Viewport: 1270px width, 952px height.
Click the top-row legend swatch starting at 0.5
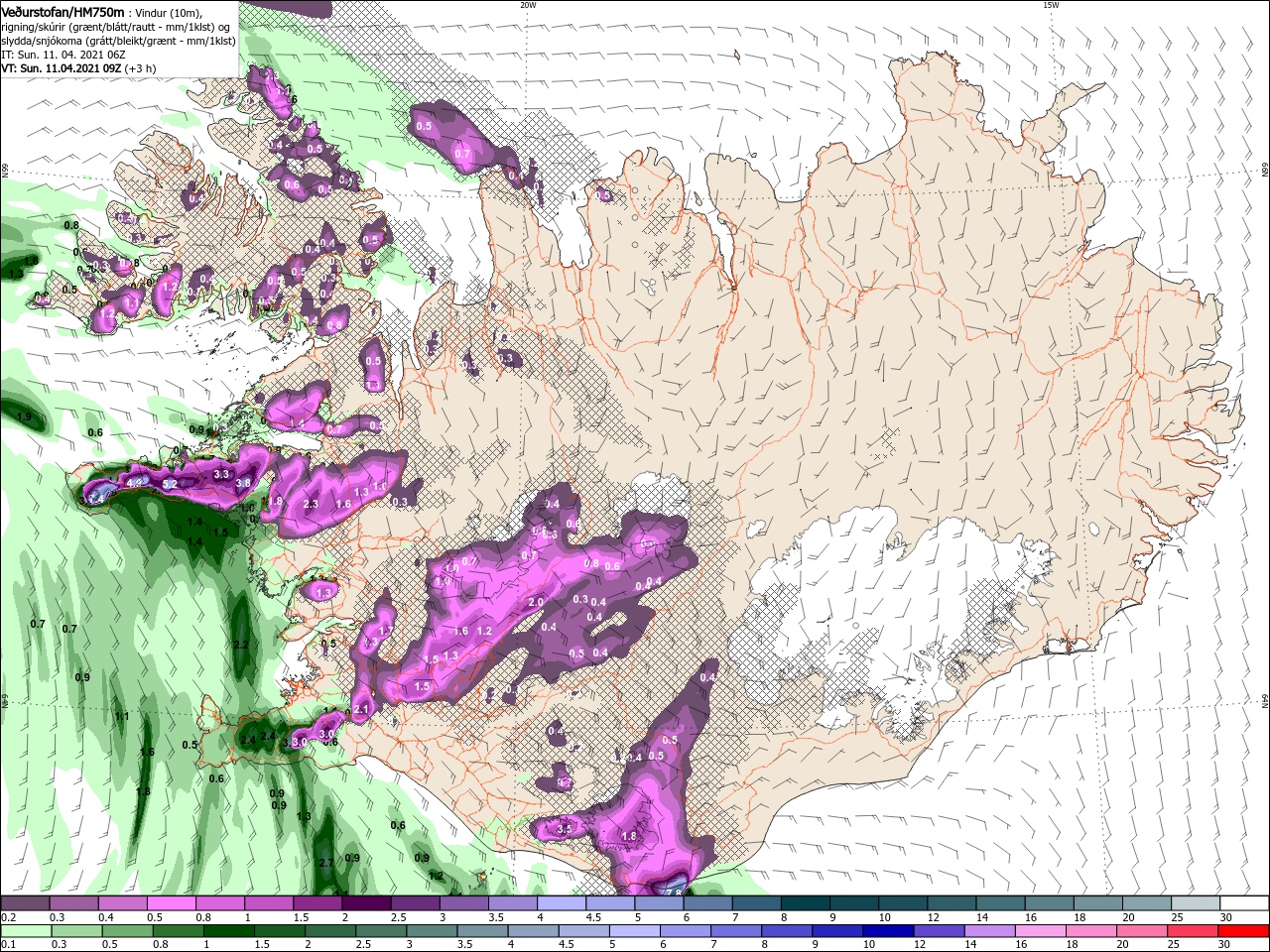click(x=172, y=903)
